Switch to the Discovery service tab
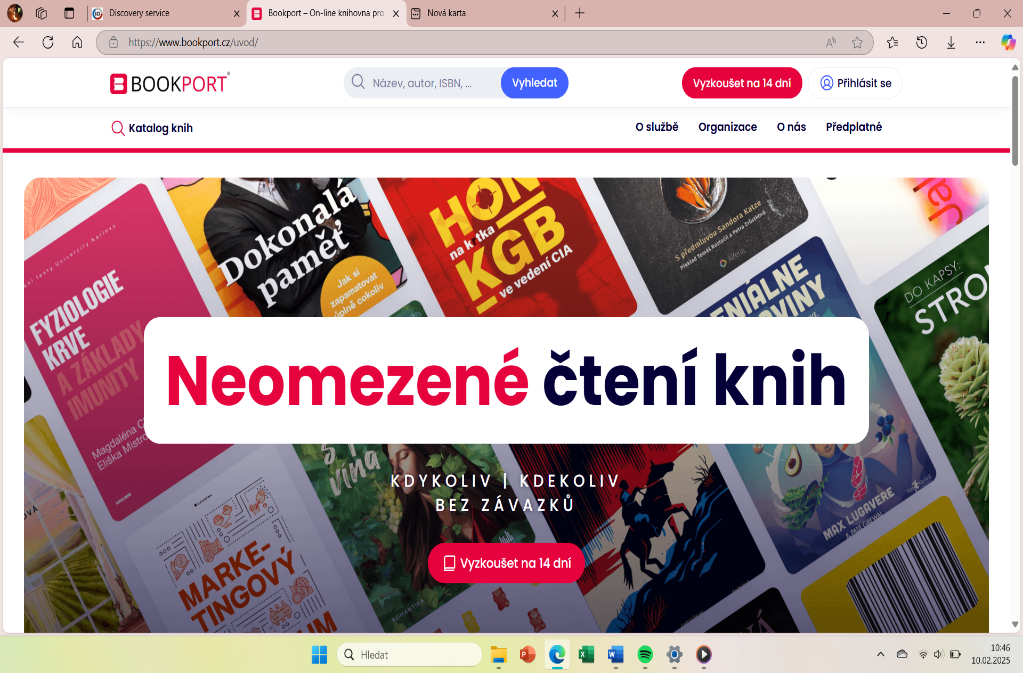This screenshot has width=1023, height=673. tap(160, 13)
